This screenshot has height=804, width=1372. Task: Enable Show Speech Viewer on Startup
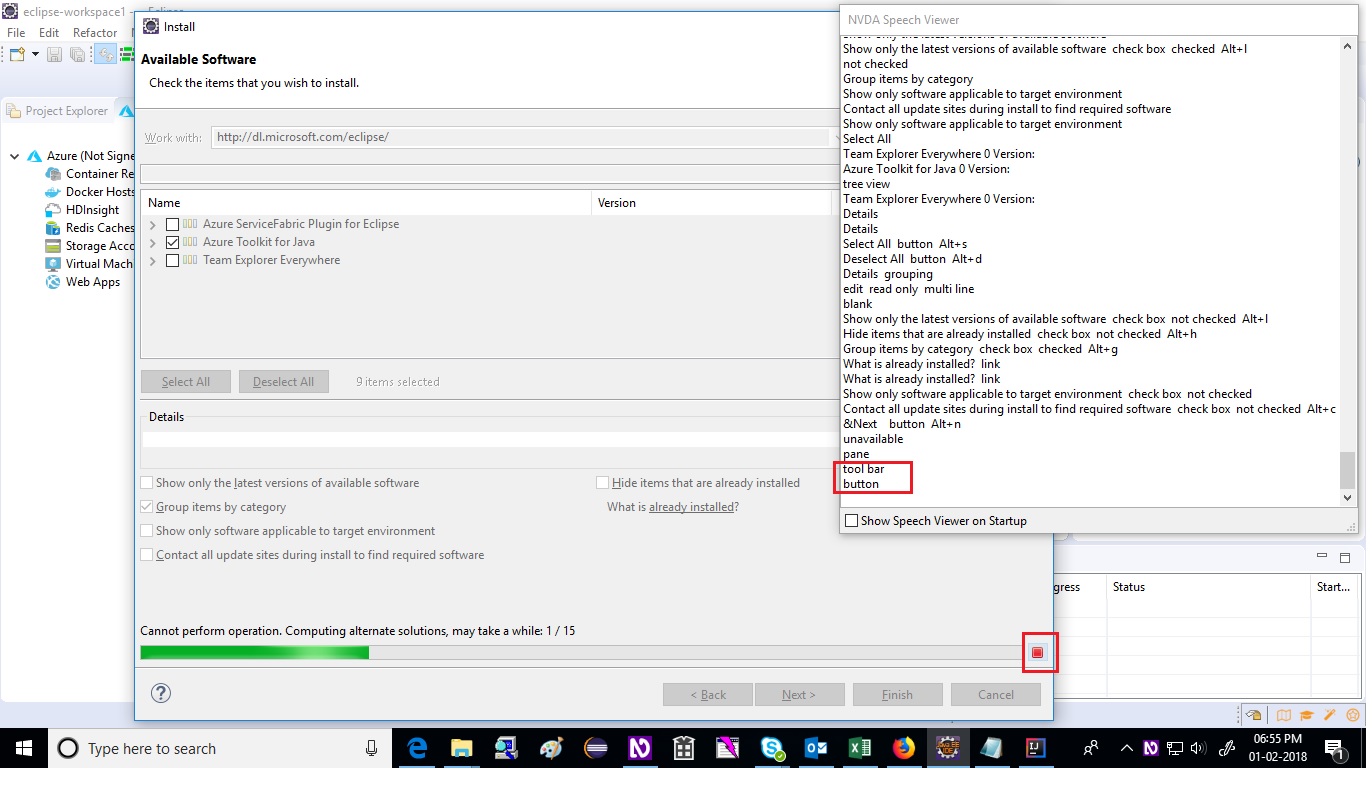click(x=851, y=520)
